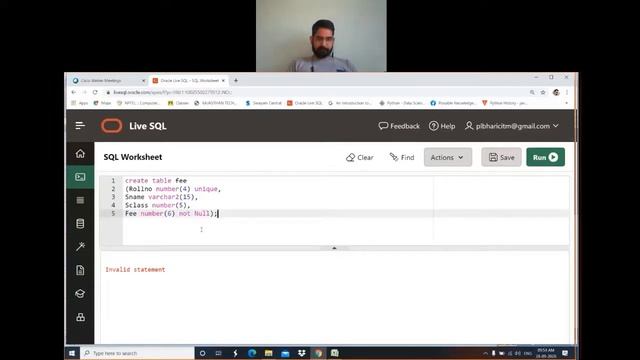Close the Oracle Live SQL tab

(223, 80)
